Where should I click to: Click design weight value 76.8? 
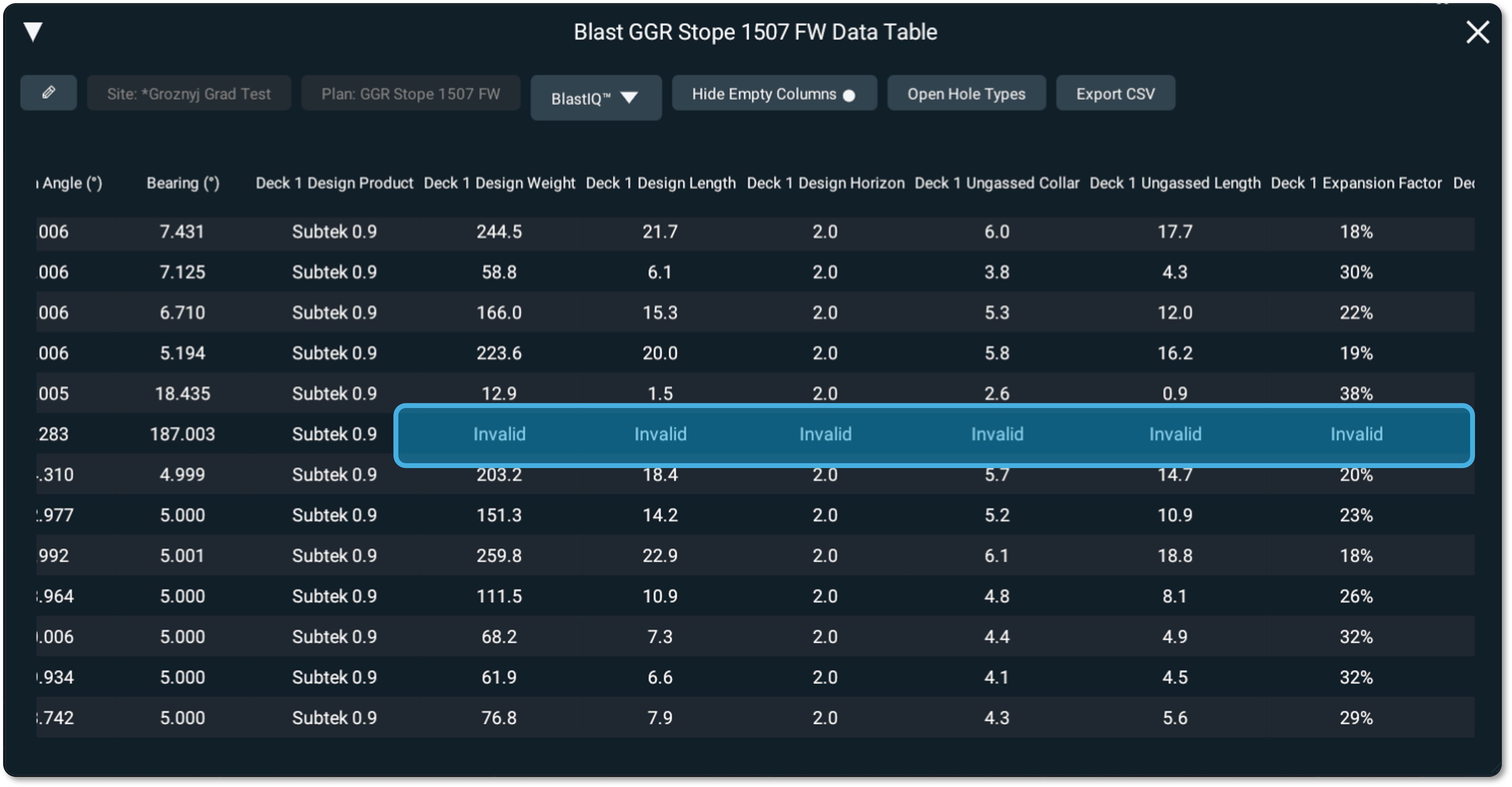coord(499,718)
